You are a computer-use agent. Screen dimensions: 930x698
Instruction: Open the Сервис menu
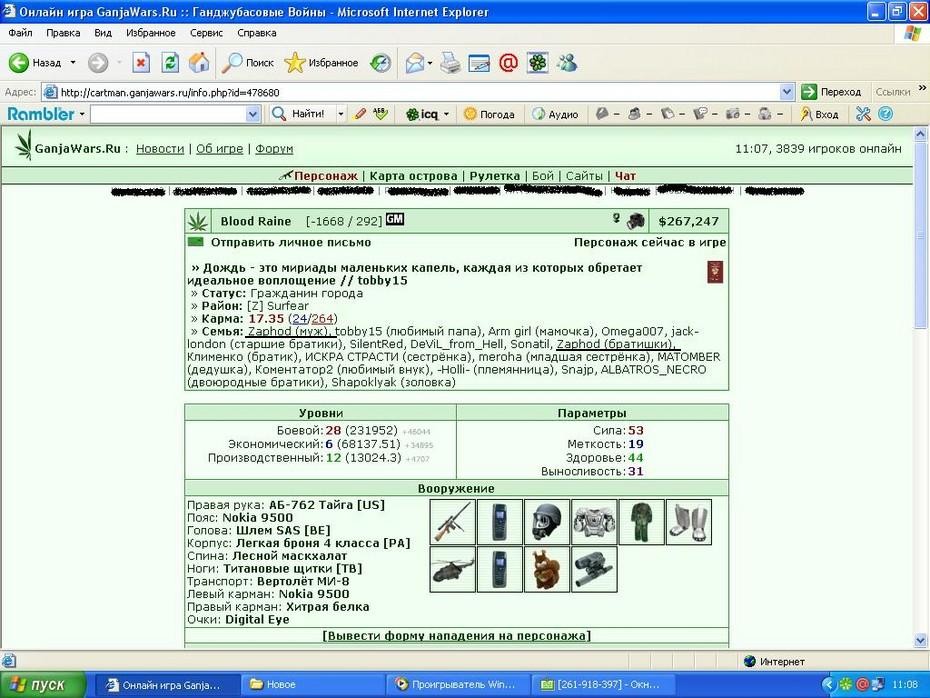tap(206, 33)
